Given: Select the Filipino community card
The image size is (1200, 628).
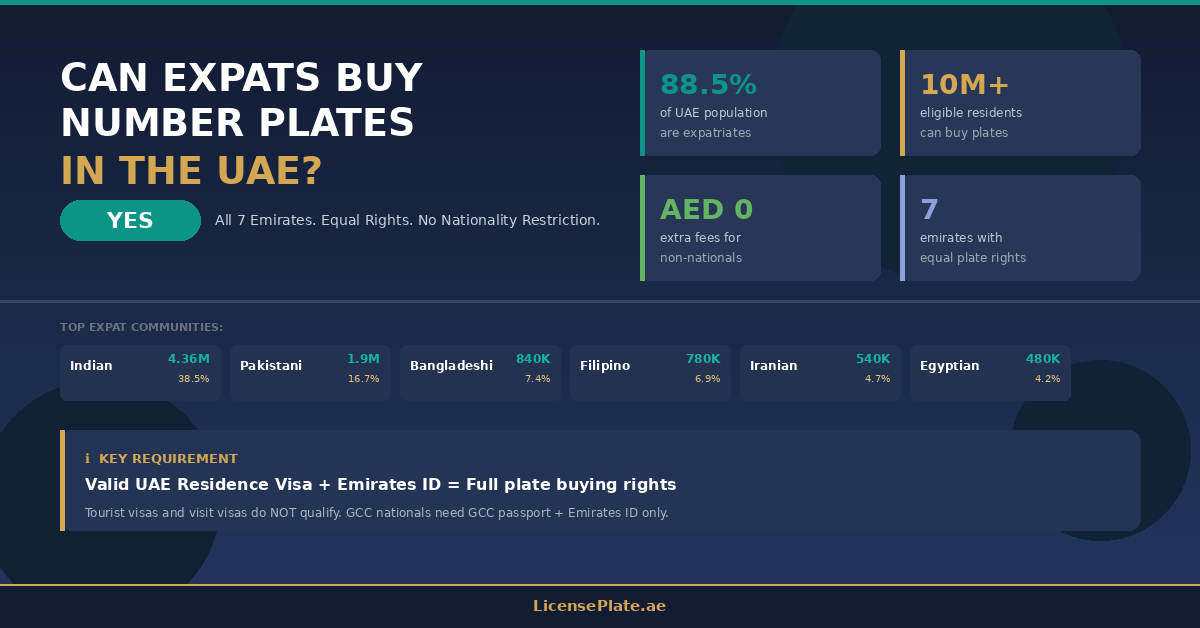Looking at the screenshot, I should point(650,373).
